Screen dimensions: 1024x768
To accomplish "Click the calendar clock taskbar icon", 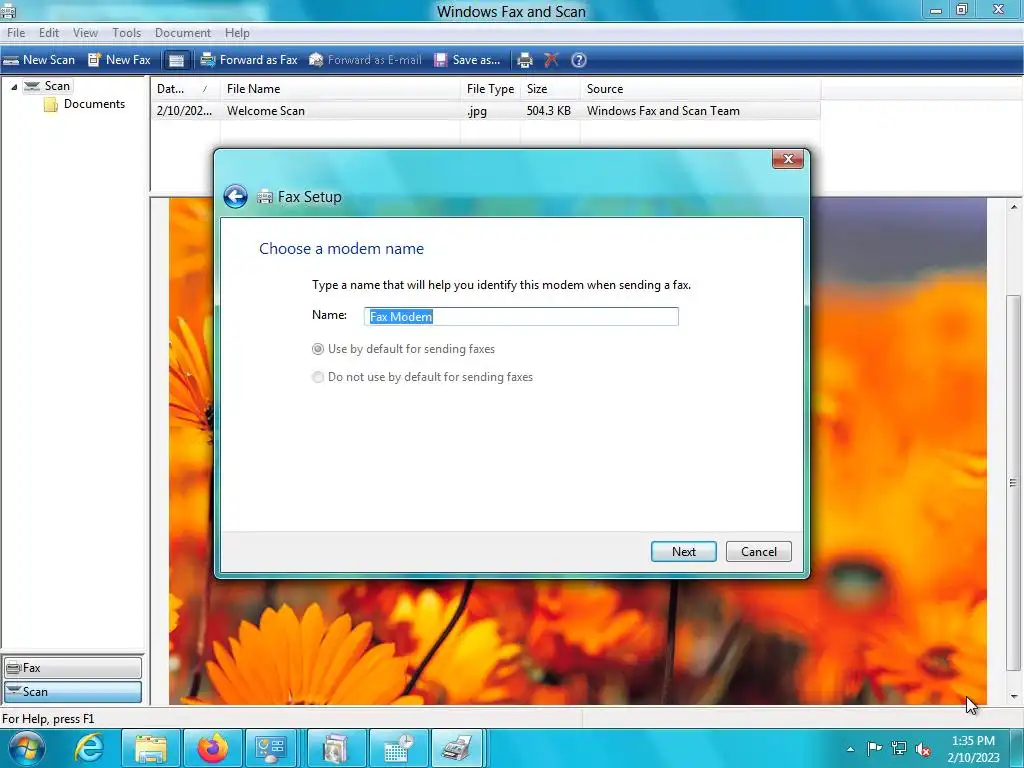I will 398,748.
